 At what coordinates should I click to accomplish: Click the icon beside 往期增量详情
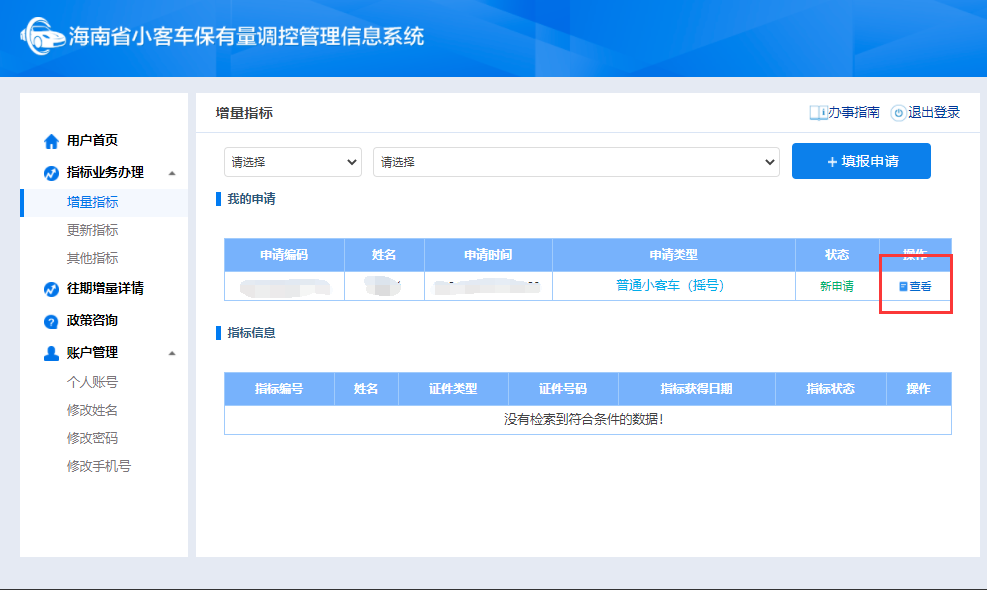coord(51,289)
